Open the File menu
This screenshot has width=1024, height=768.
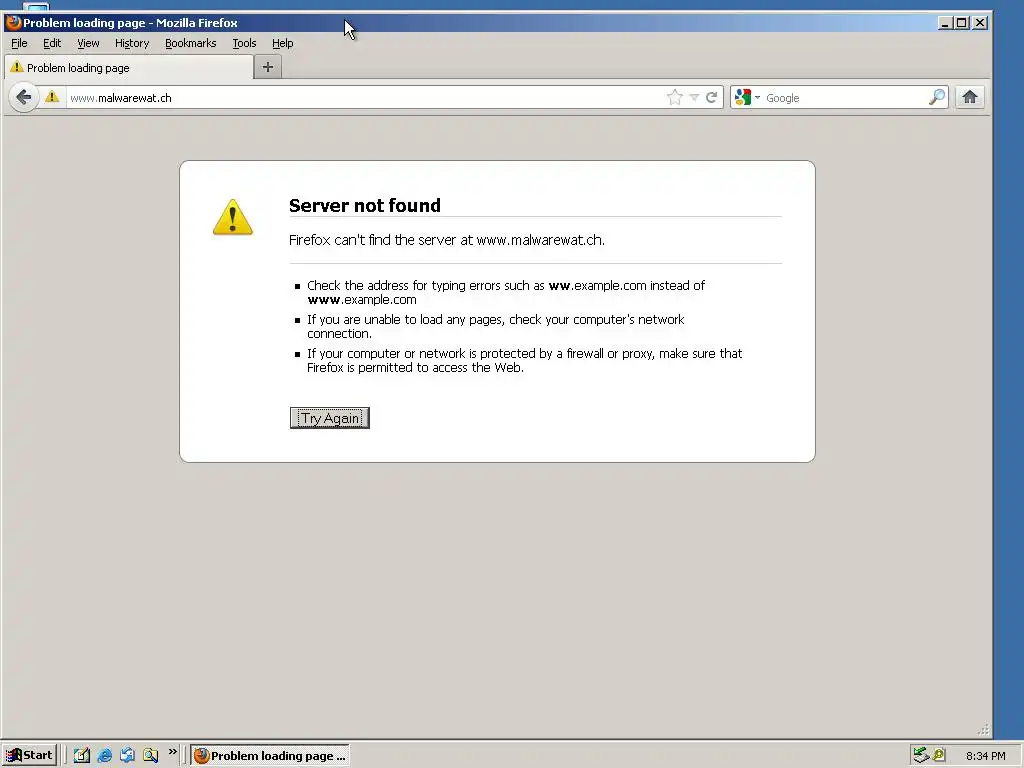click(x=19, y=43)
